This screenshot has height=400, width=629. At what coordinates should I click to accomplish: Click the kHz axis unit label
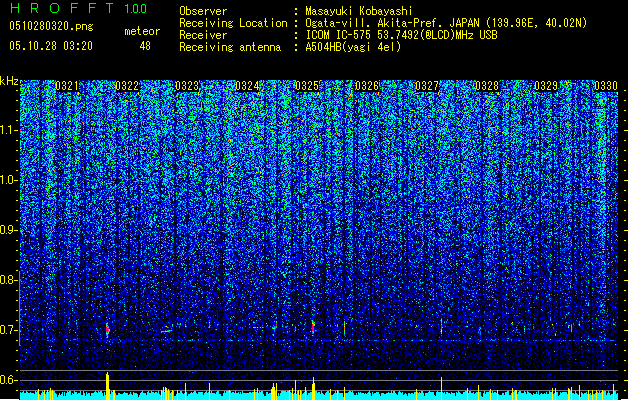coord(9,81)
